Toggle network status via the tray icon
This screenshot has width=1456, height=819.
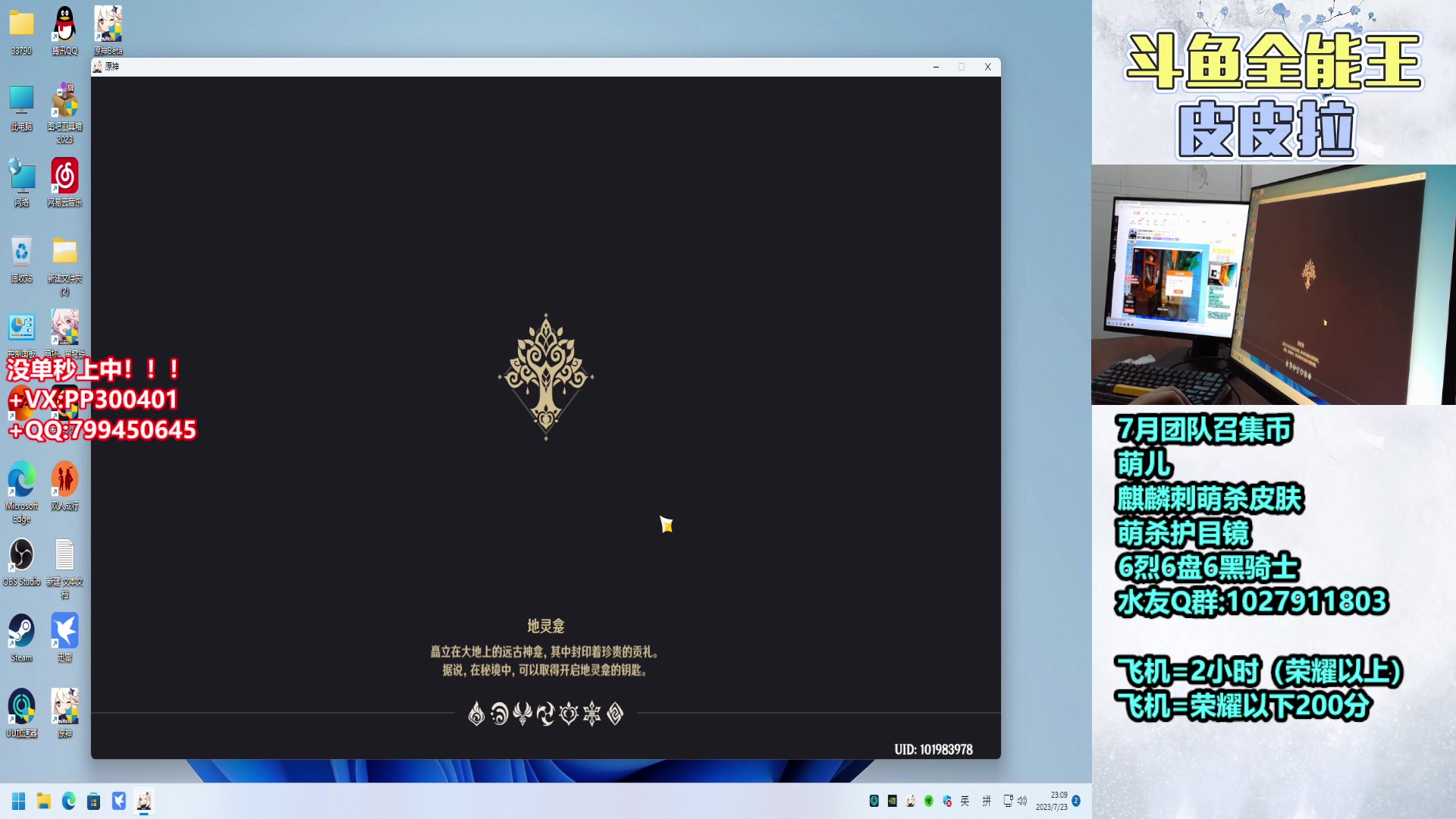[x=1008, y=801]
